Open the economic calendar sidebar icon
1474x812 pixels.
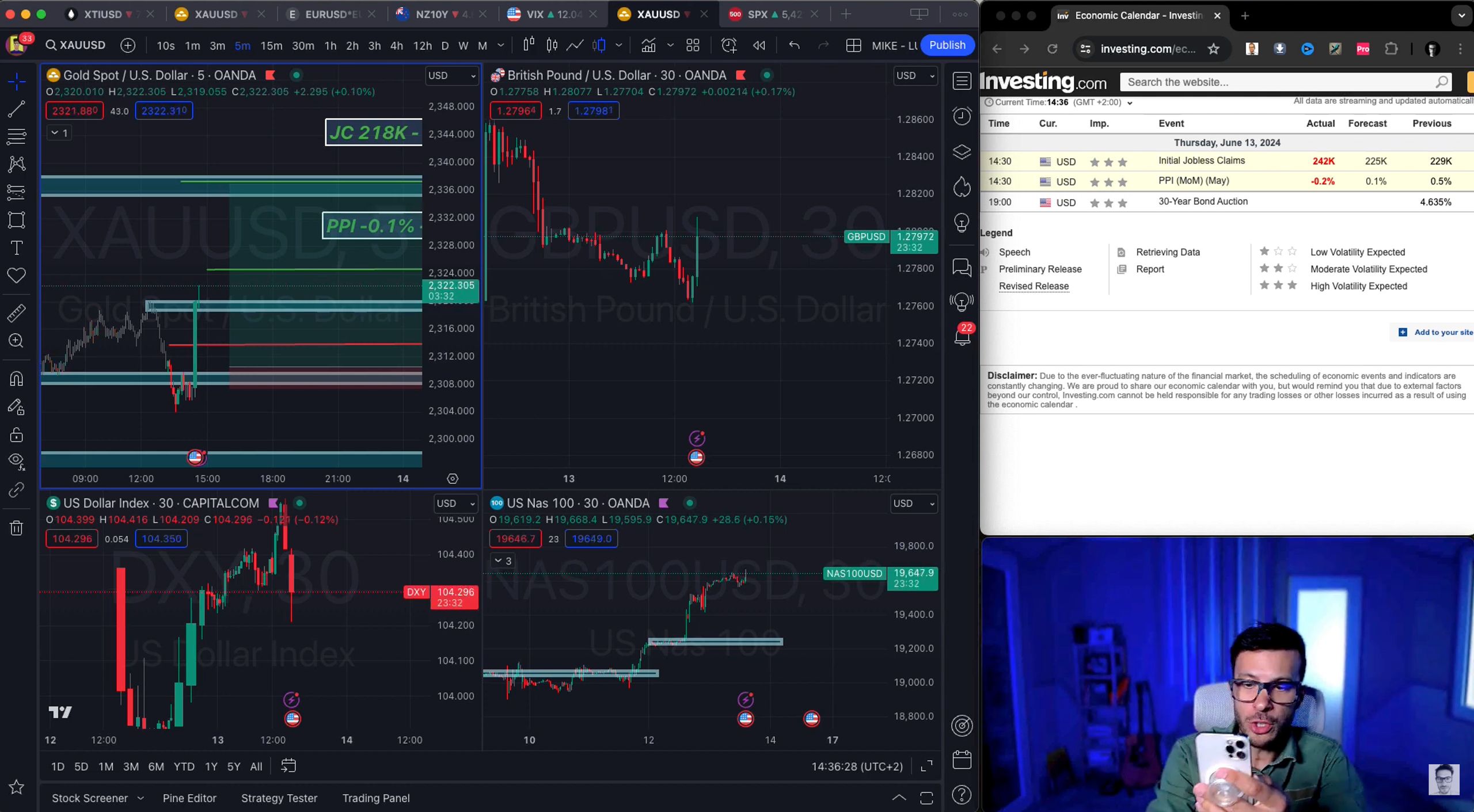pyautogui.click(x=962, y=760)
